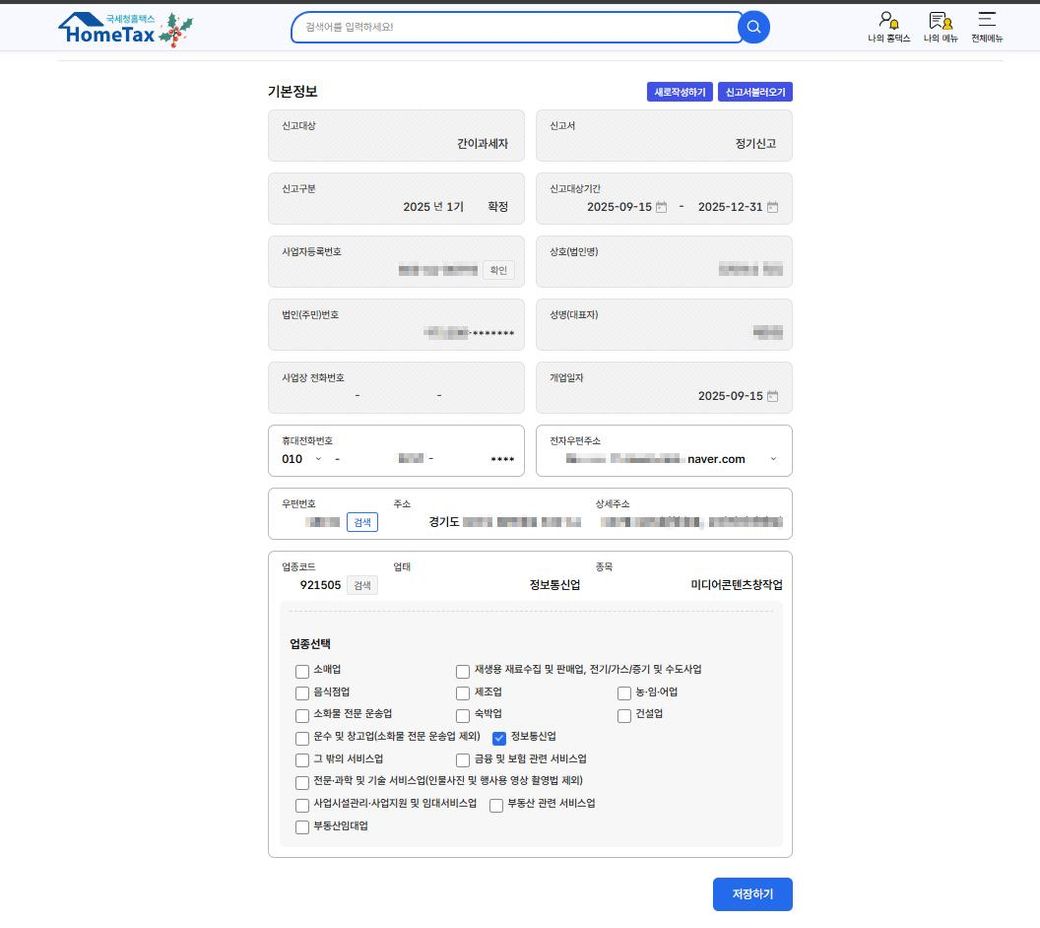1040x928 pixels.
Task: Open calendar icon in 개업일자 field
Action: 772,396
